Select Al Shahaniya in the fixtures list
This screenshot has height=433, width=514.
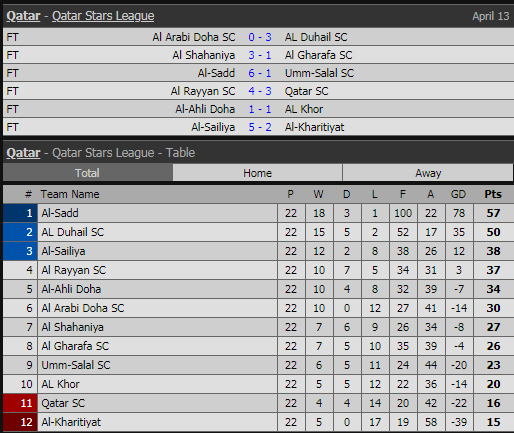[x=204, y=55]
